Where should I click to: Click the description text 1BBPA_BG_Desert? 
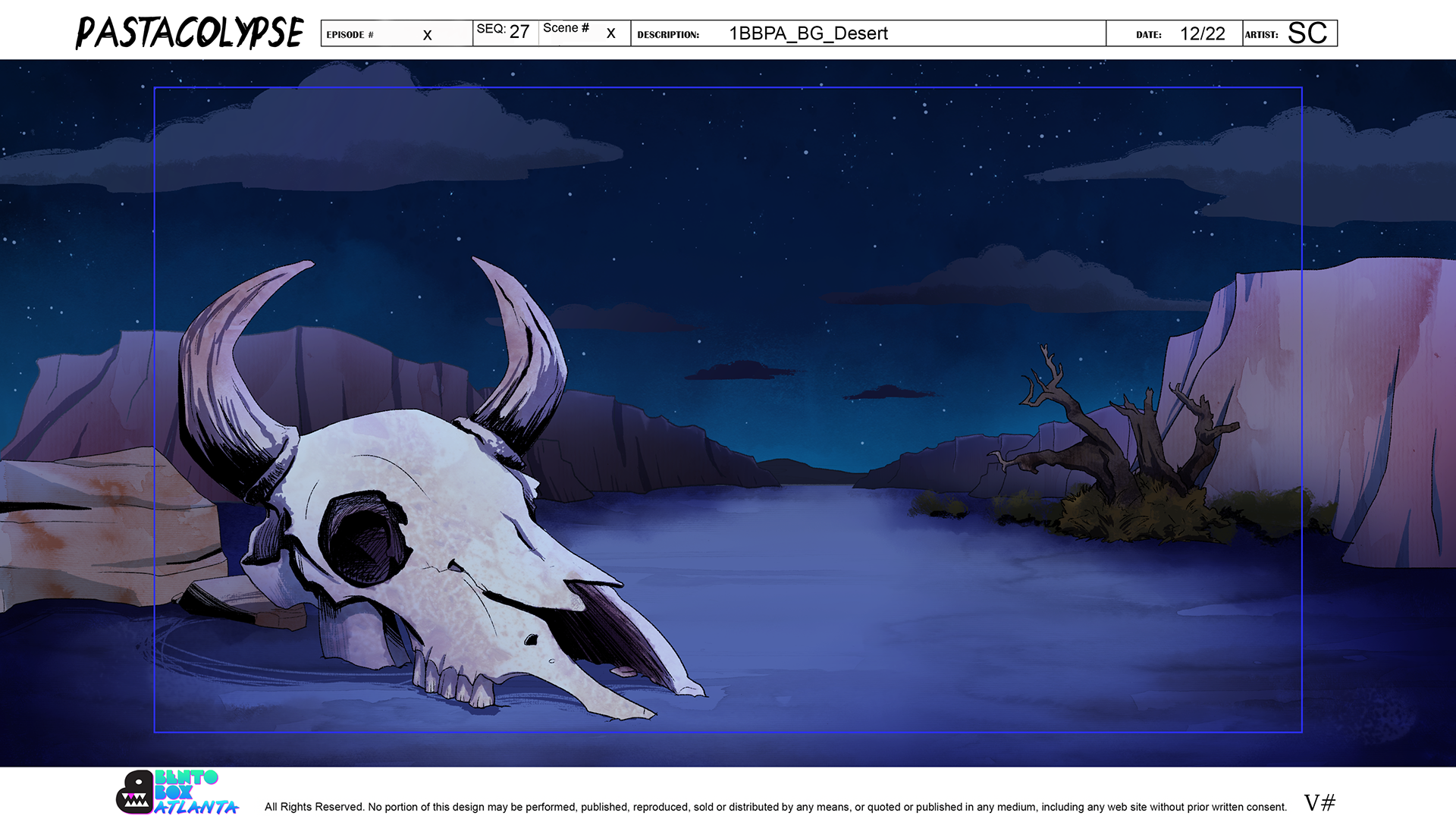click(808, 34)
